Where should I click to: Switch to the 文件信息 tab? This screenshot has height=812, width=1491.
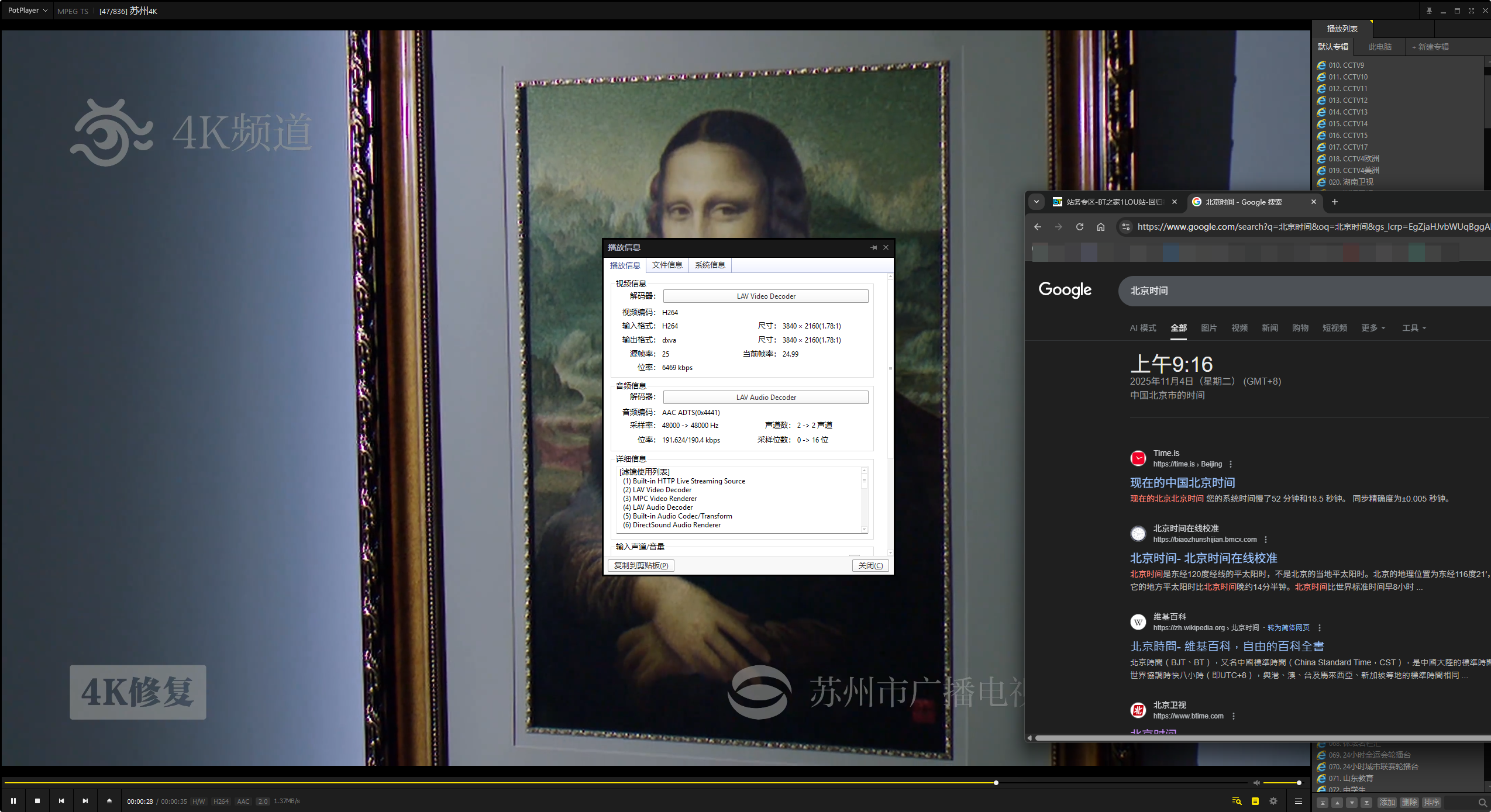coord(667,265)
